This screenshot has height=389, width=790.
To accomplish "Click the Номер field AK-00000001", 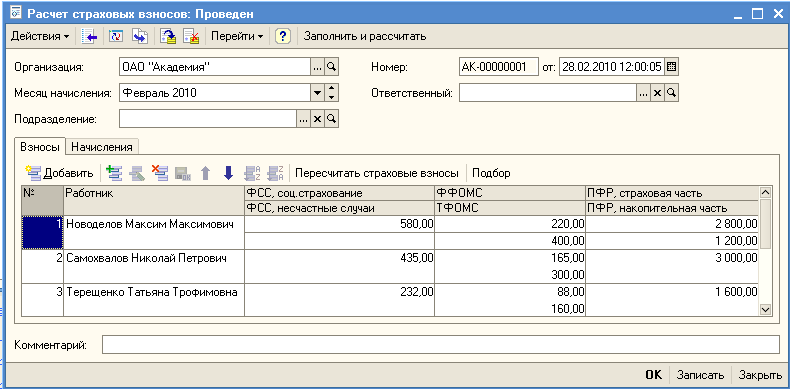I will coord(499,67).
